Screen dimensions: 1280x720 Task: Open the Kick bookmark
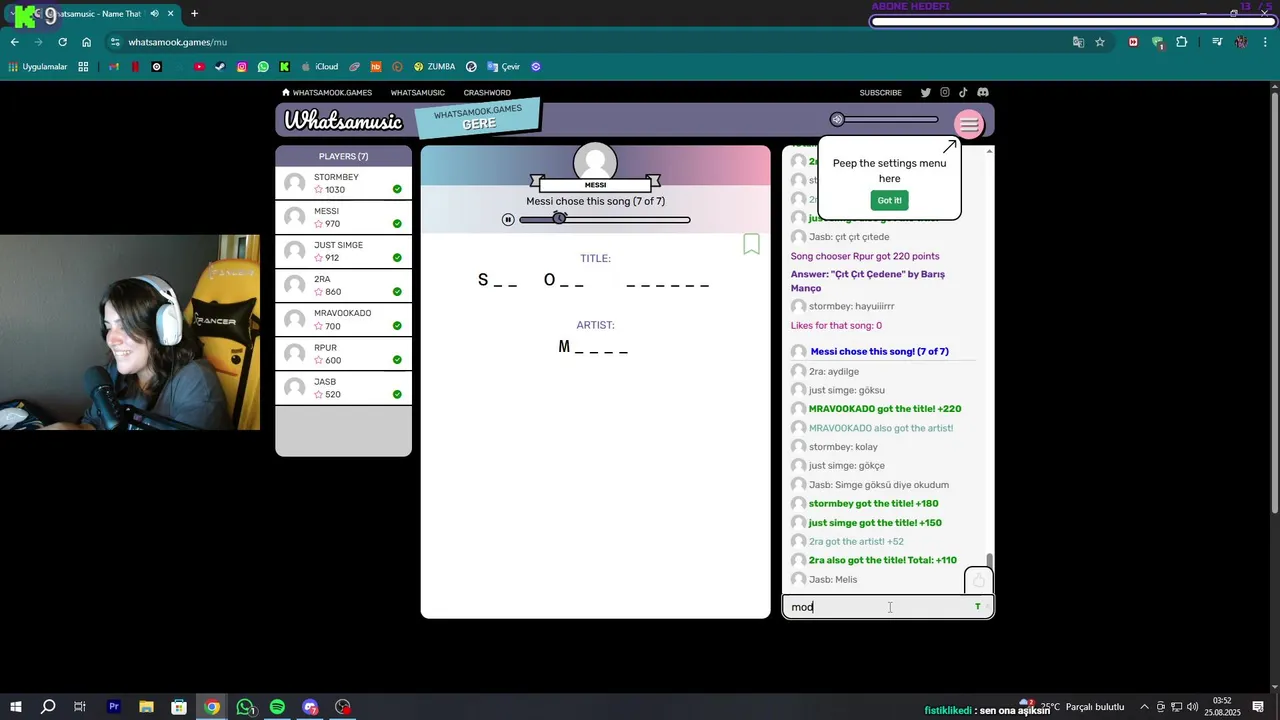tap(285, 67)
